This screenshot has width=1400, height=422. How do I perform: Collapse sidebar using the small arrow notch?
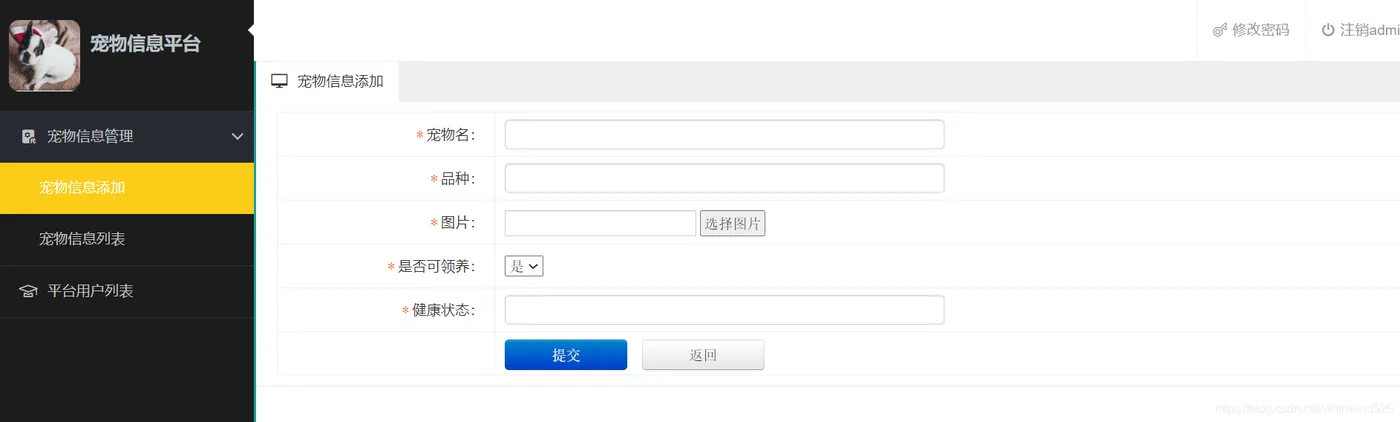point(251,30)
